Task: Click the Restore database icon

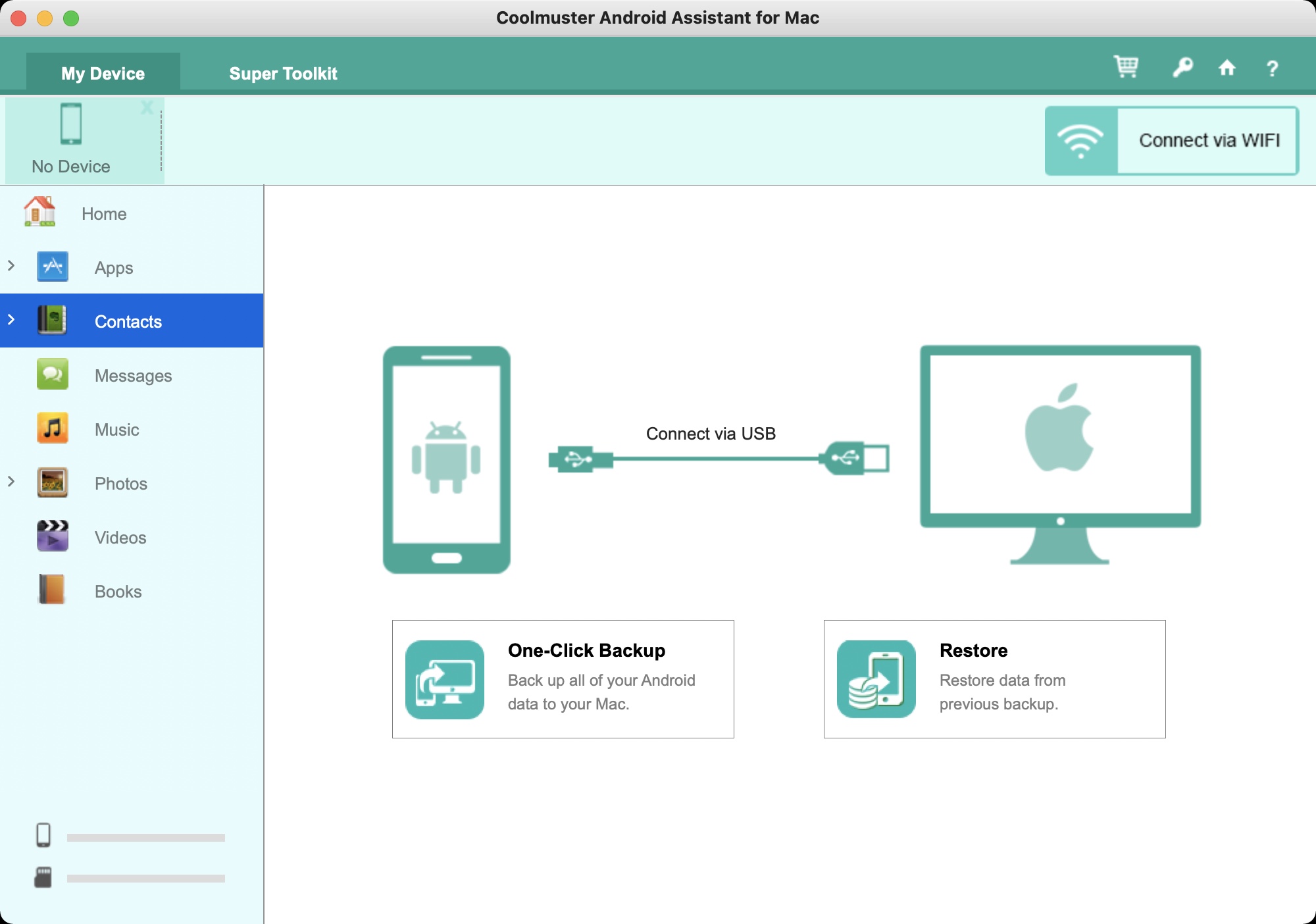Action: (876, 679)
